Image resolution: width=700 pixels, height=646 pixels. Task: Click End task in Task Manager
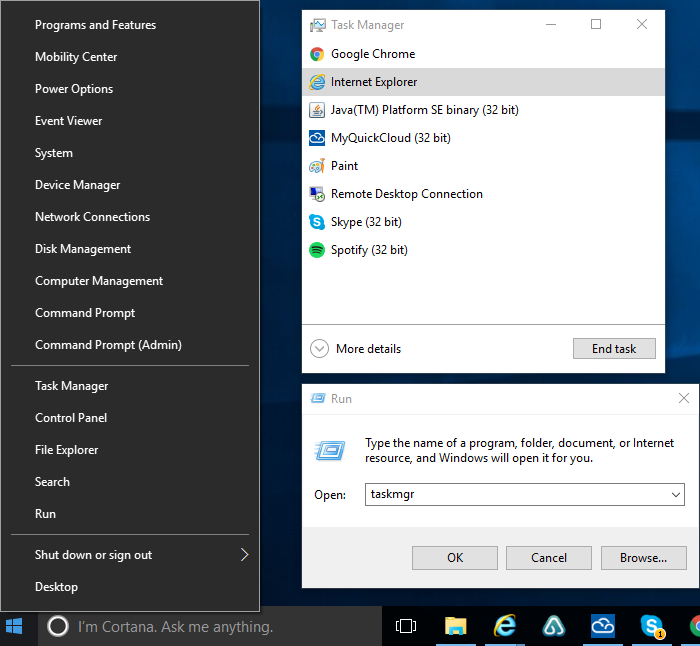[x=614, y=349]
